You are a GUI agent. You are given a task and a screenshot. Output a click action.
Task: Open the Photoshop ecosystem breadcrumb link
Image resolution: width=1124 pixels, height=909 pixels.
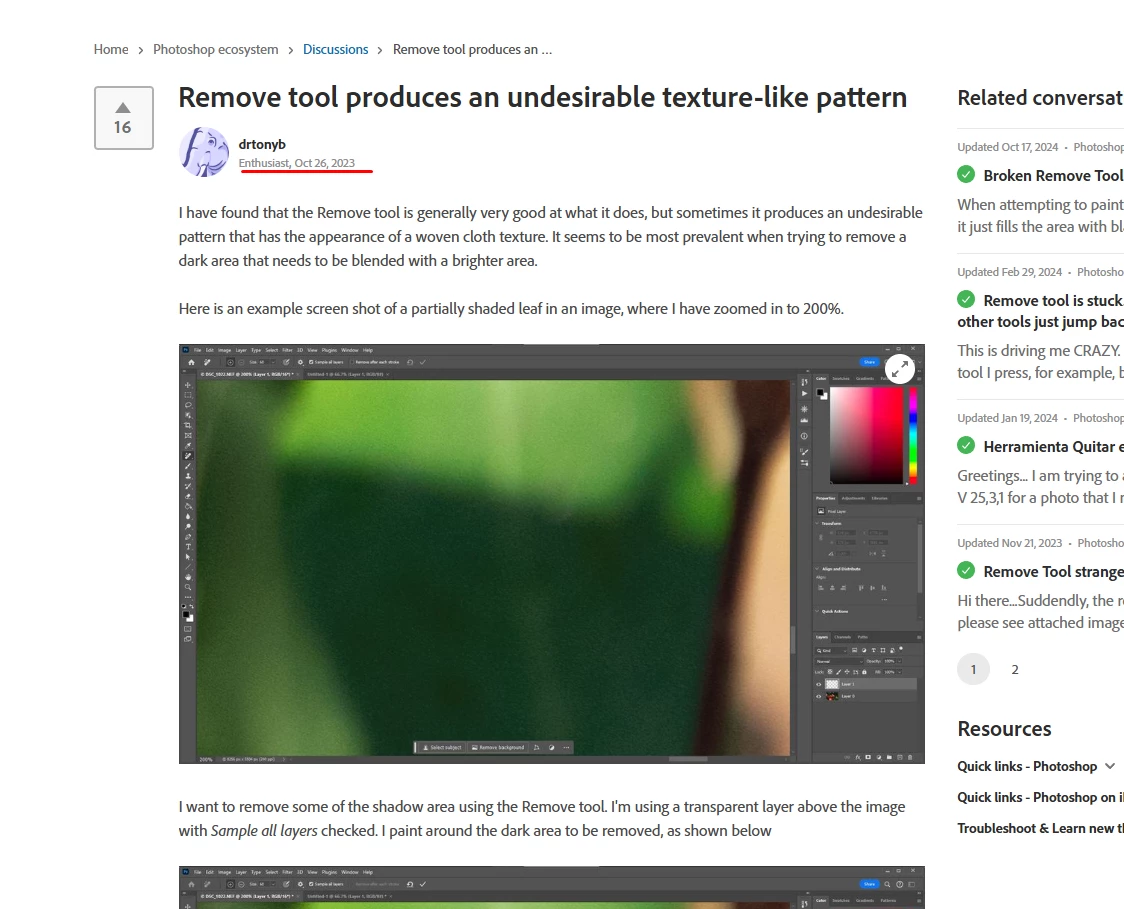point(216,49)
